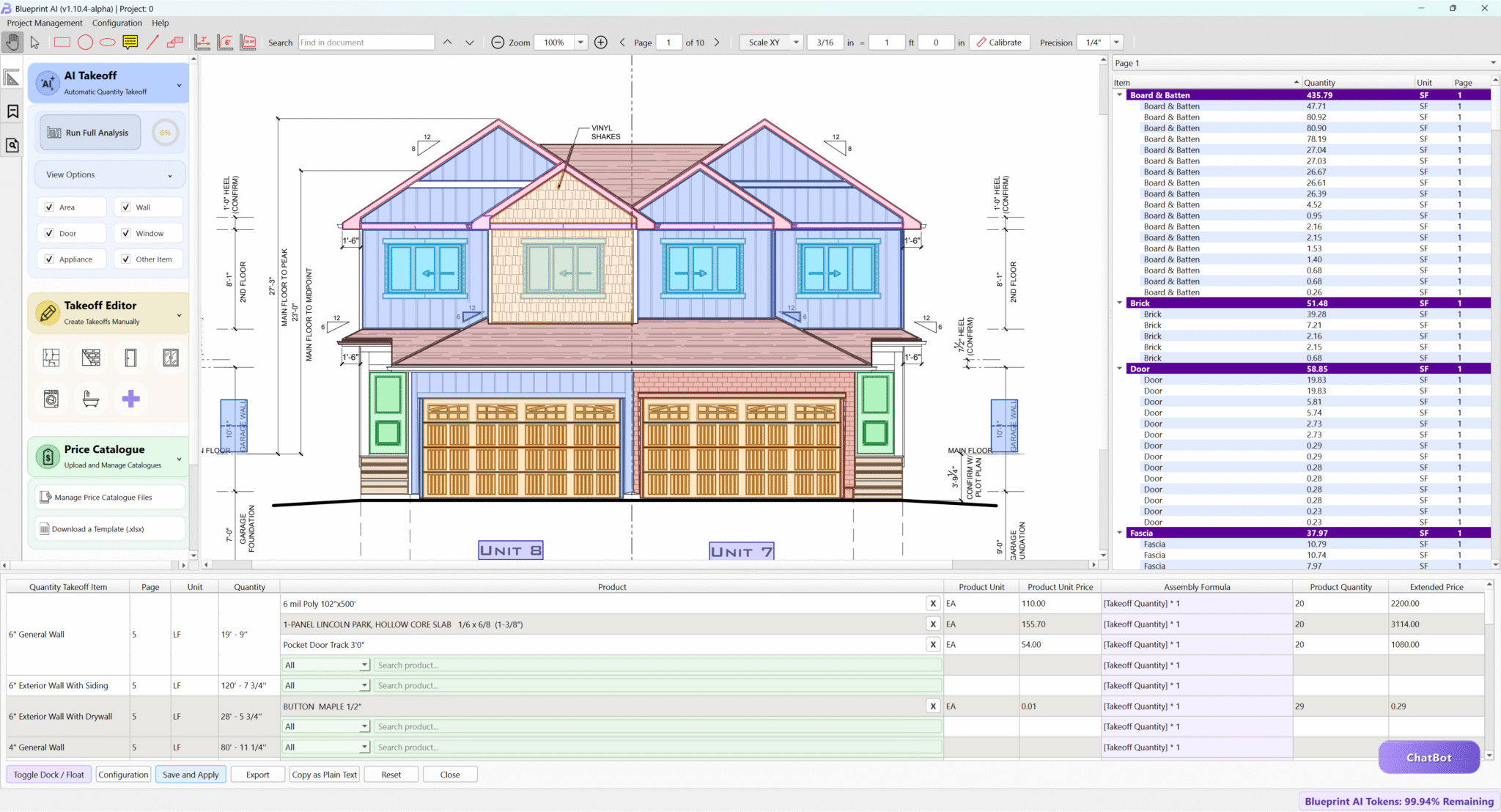Select the window takeoff icon
The image size is (1501, 812).
pyautogui.click(x=171, y=358)
